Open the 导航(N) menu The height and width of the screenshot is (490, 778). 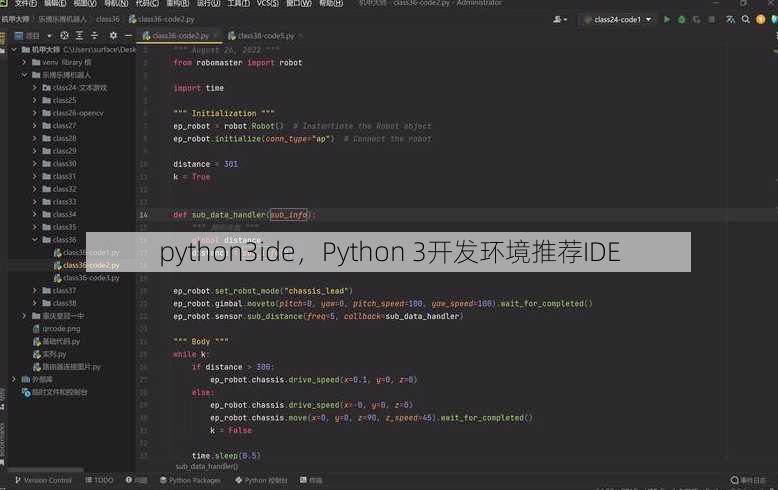click(x=116, y=3)
